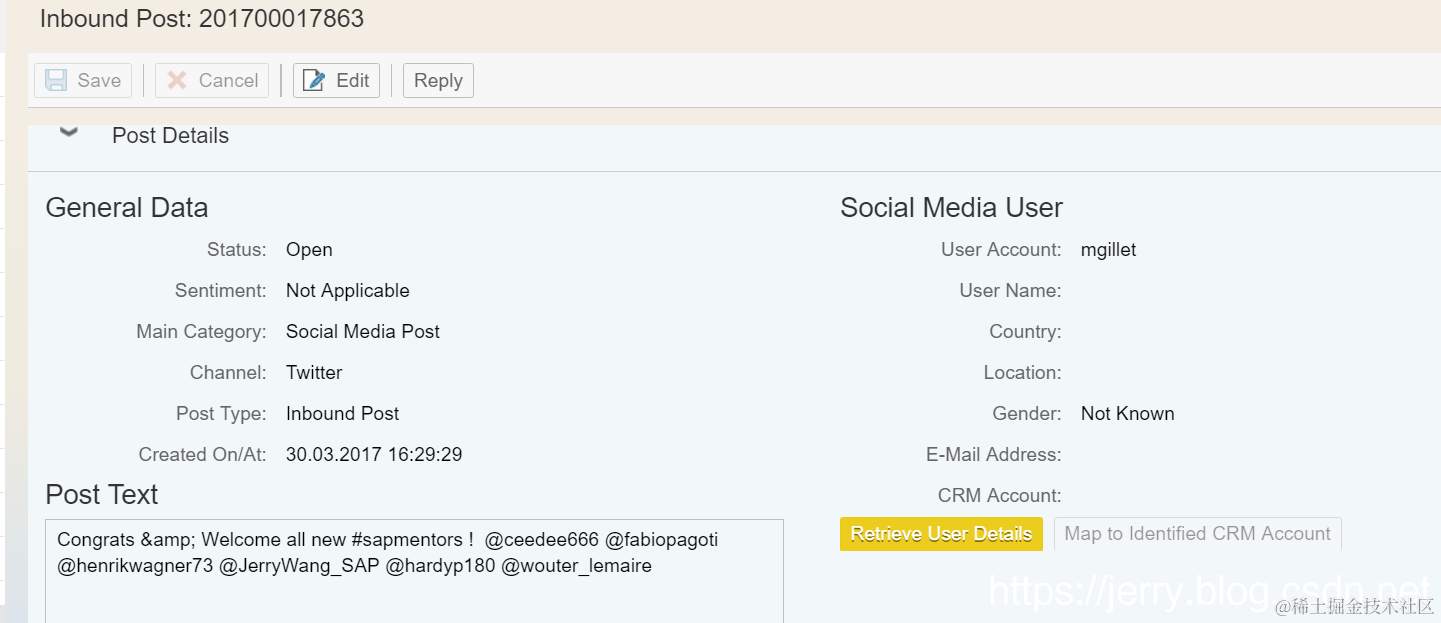Click the Status value Open
Viewport: 1441px width, 623px height.
[309, 250]
